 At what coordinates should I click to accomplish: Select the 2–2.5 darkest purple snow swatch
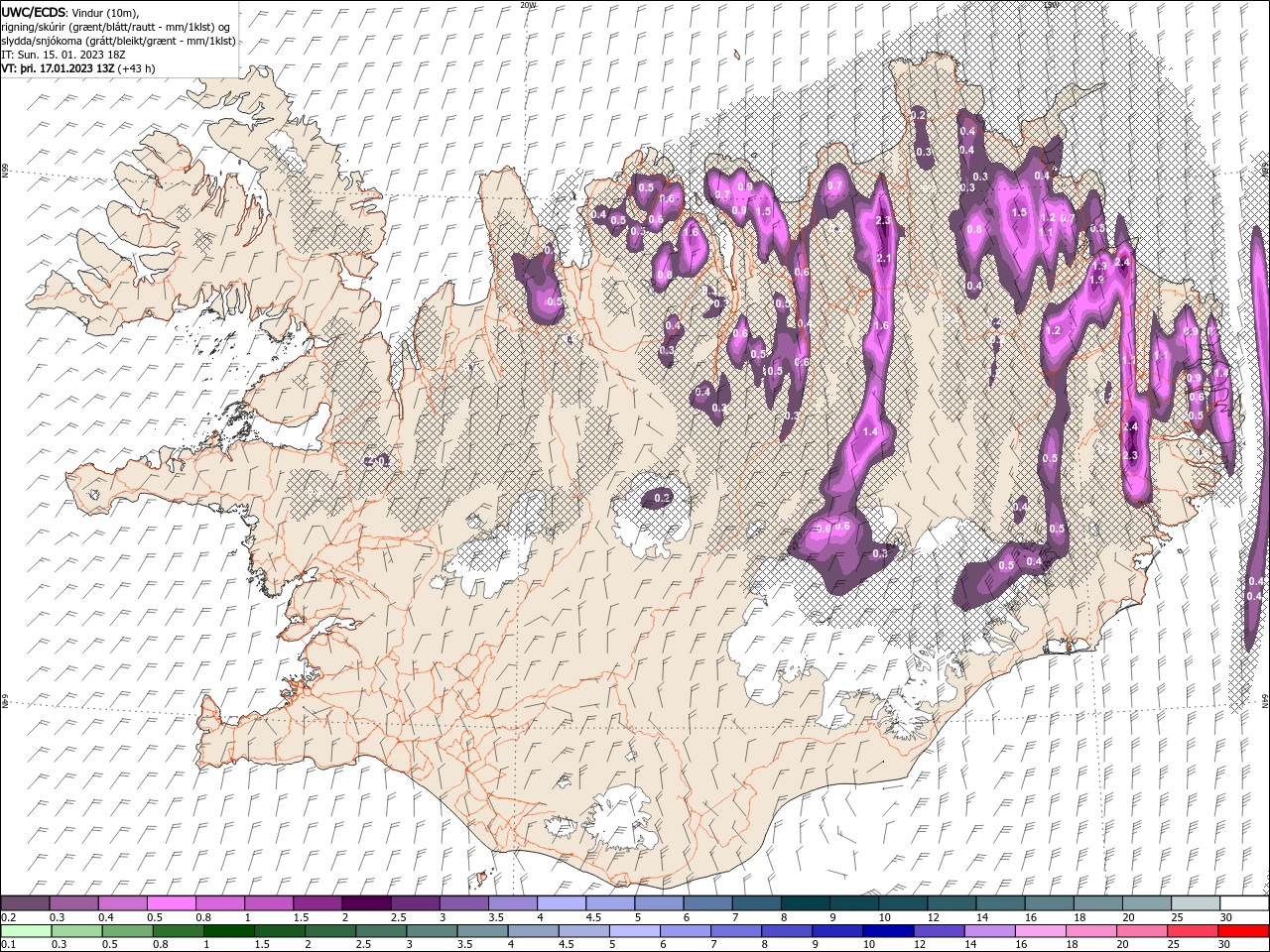coord(366,903)
